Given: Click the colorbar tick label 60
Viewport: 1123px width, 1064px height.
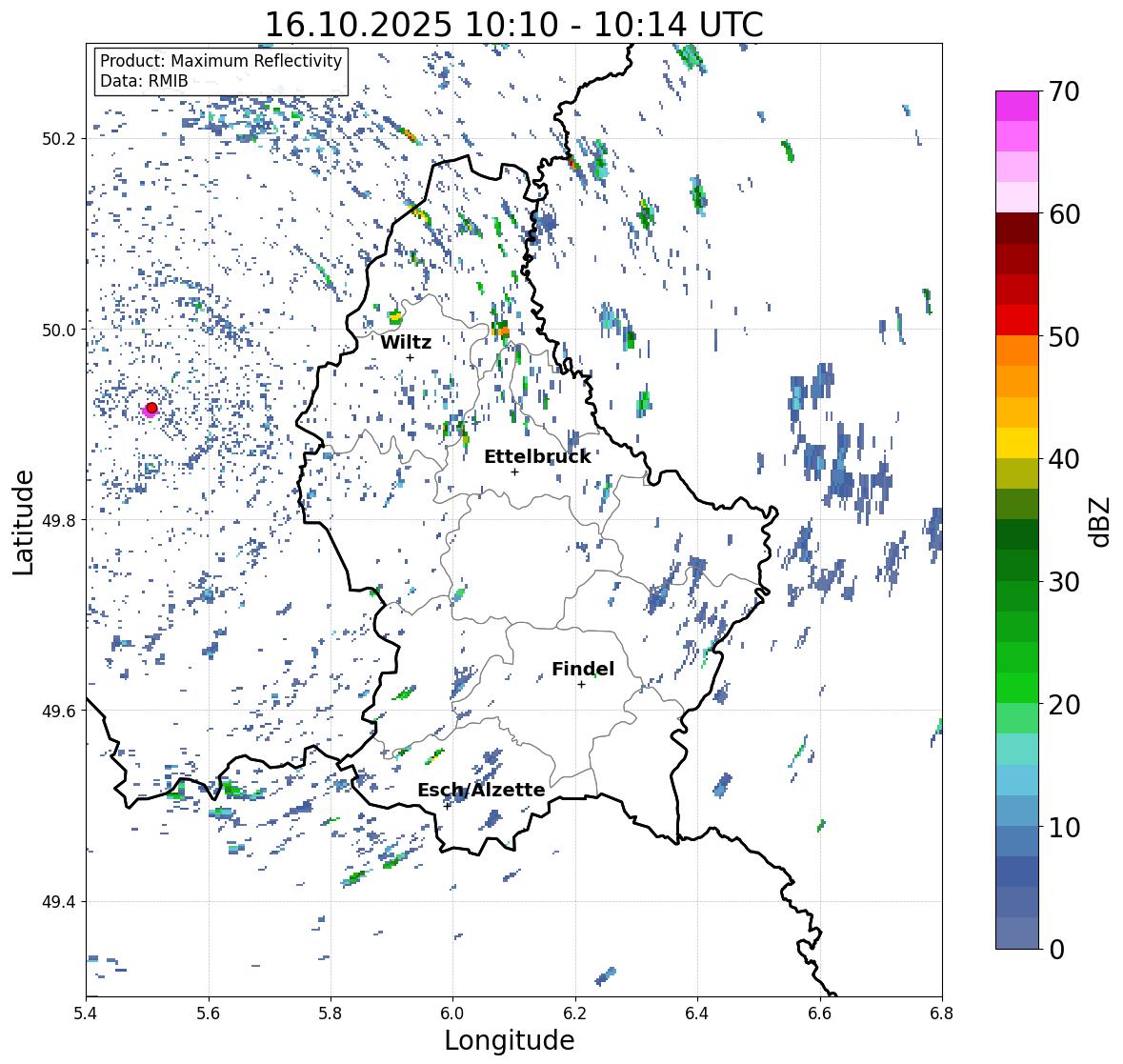Looking at the screenshot, I should (1064, 214).
